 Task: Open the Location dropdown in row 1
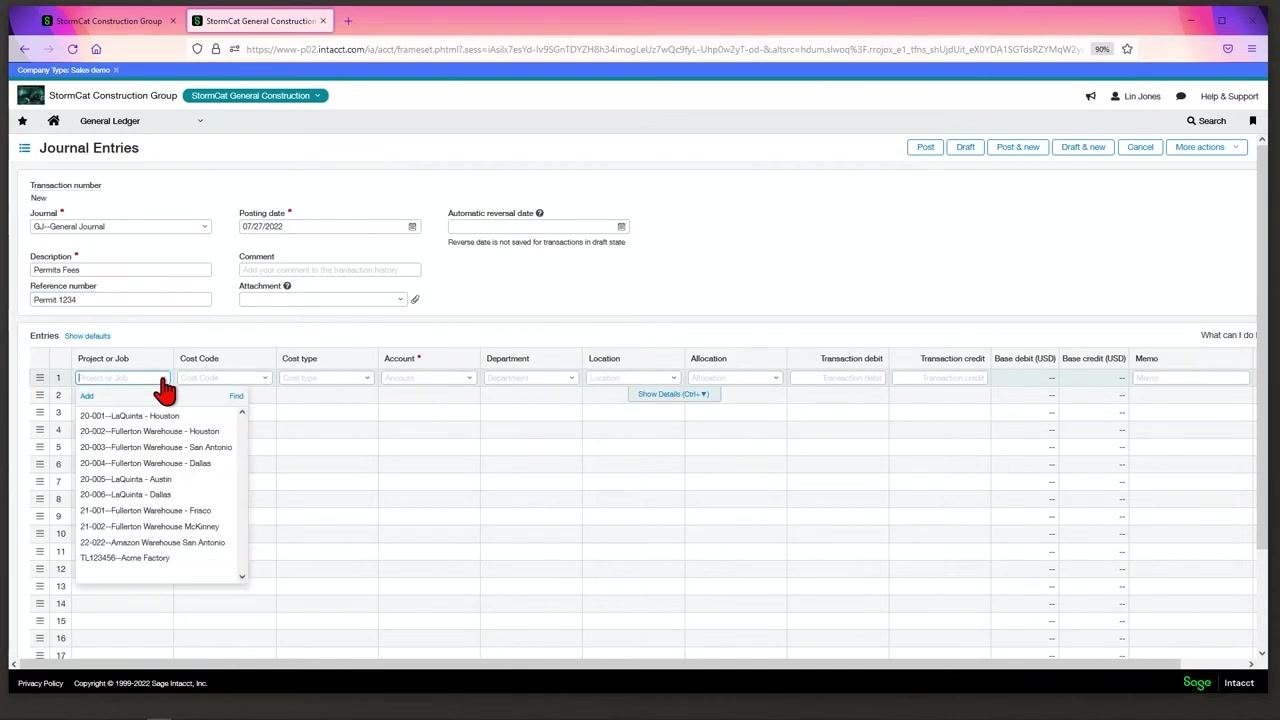(x=674, y=378)
